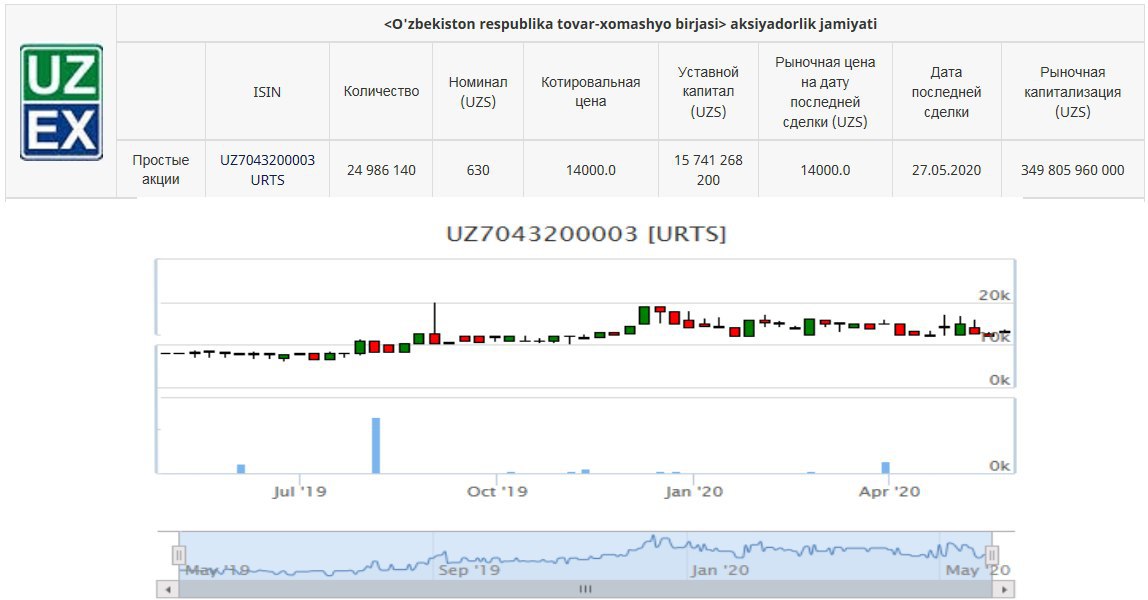Click the 'Количество' column header
Viewport: 1148px width, 600px height.
381,91
